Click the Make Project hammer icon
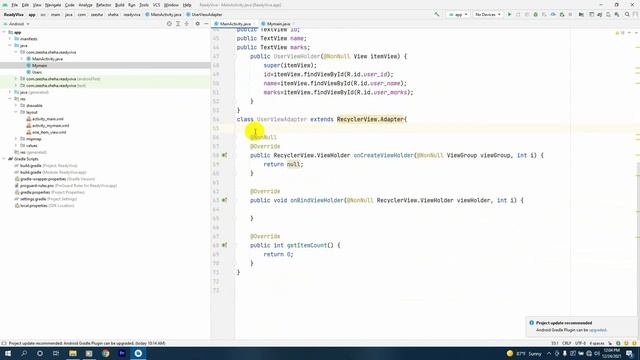 tap(437, 14)
